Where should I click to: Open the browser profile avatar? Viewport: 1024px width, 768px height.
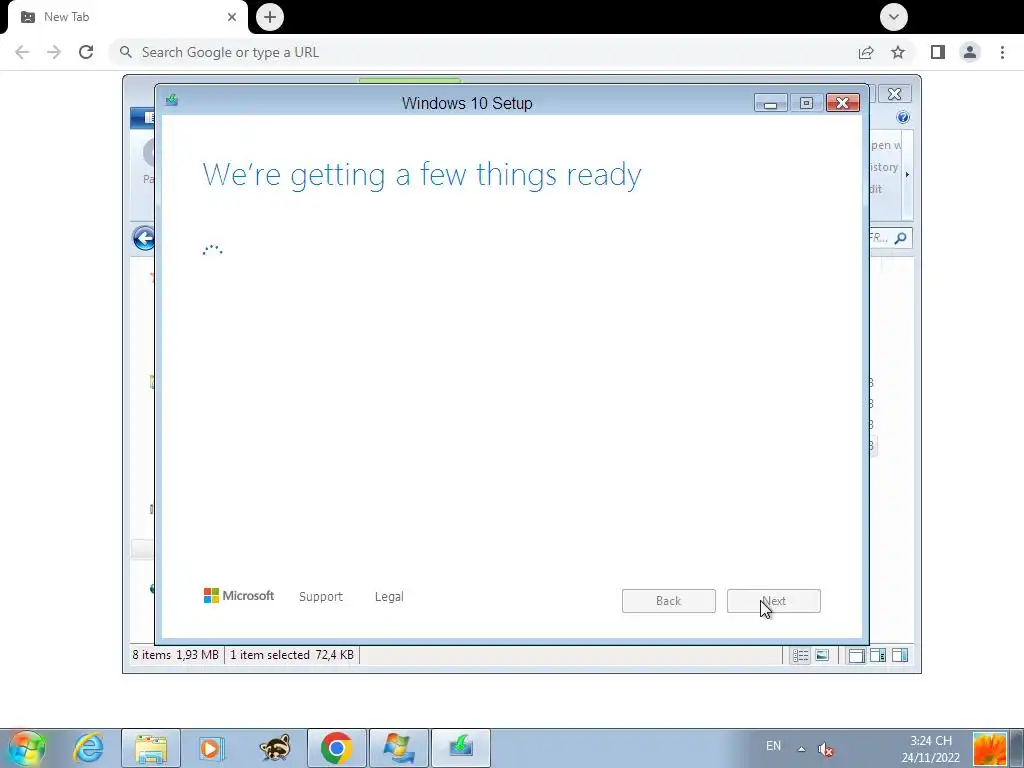tap(970, 52)
